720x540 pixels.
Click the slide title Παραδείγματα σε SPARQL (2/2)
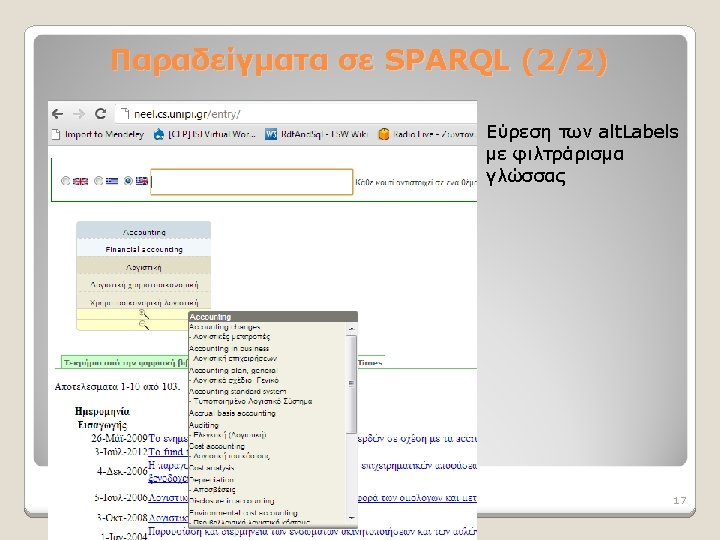[359, 60]
